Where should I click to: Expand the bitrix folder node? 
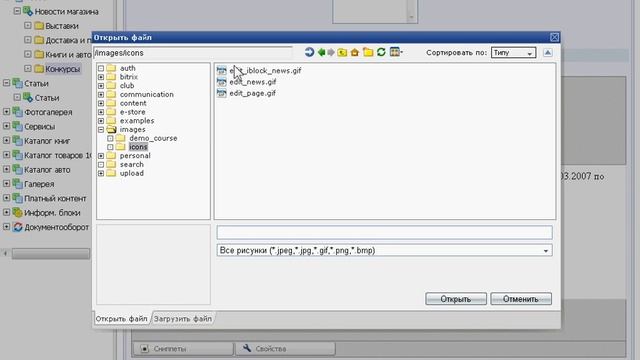click(101, 77)
